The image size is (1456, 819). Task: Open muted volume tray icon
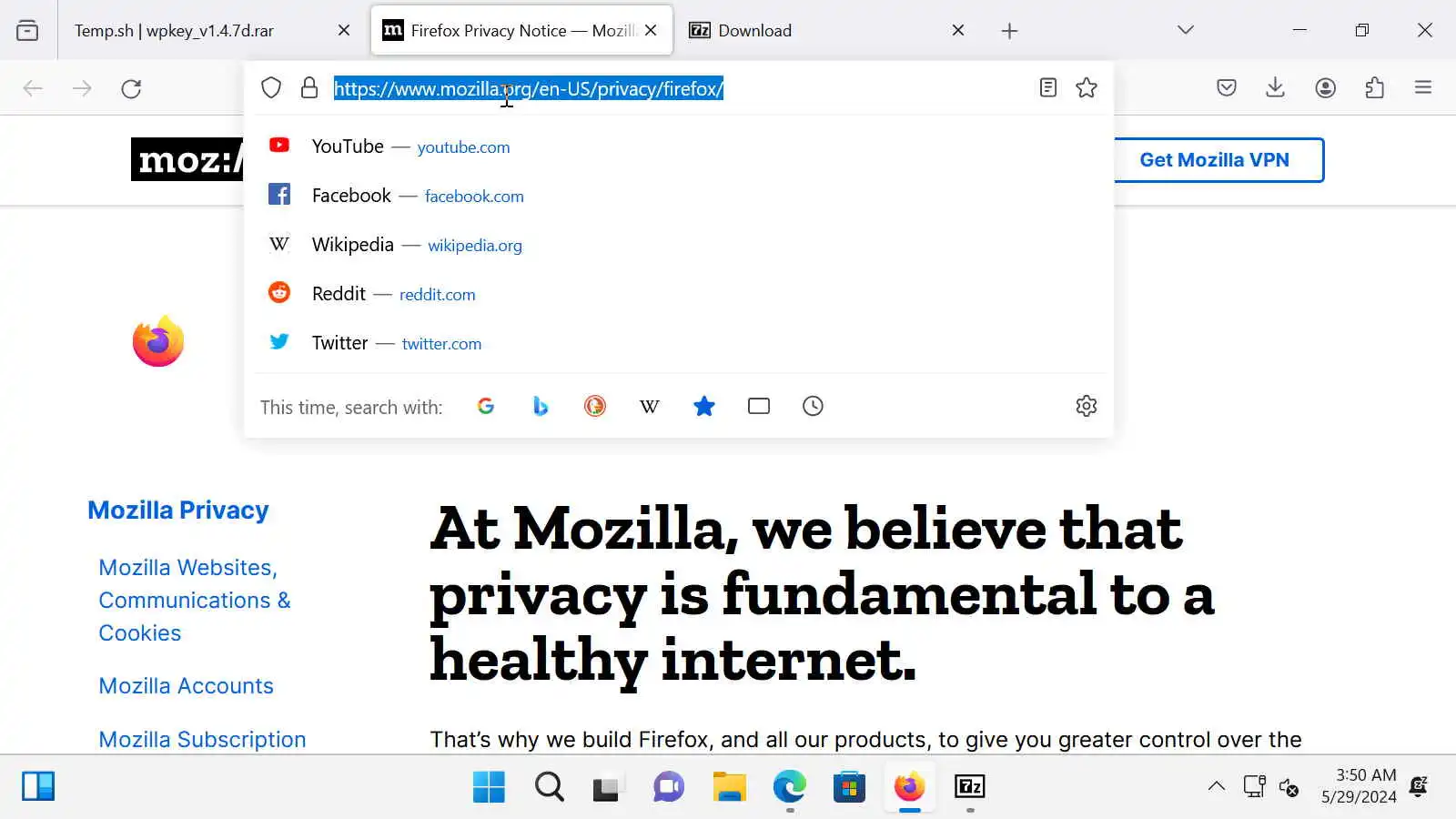point(1289,786)
